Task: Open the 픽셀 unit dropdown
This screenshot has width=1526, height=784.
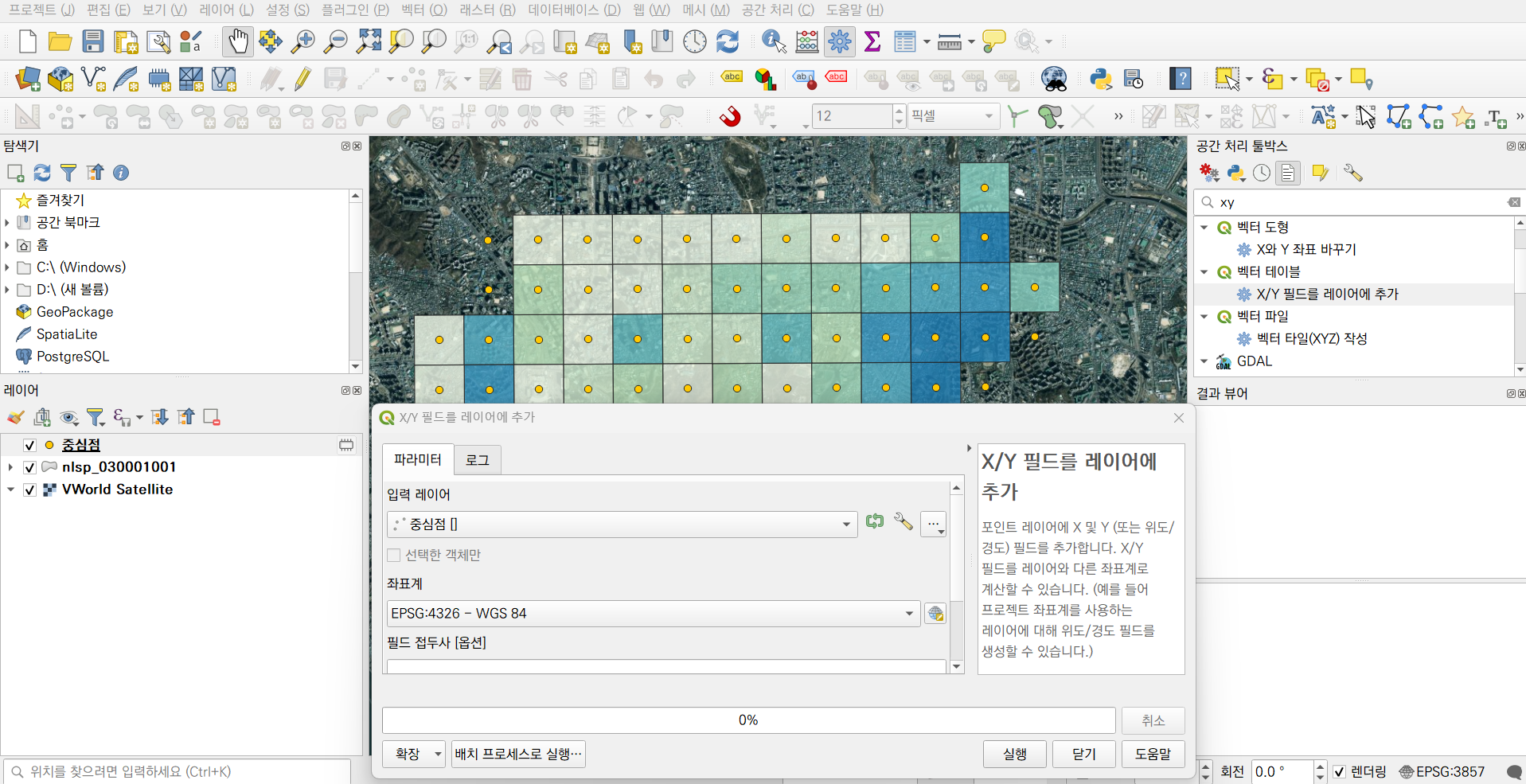Action: (x=954, y=116)
